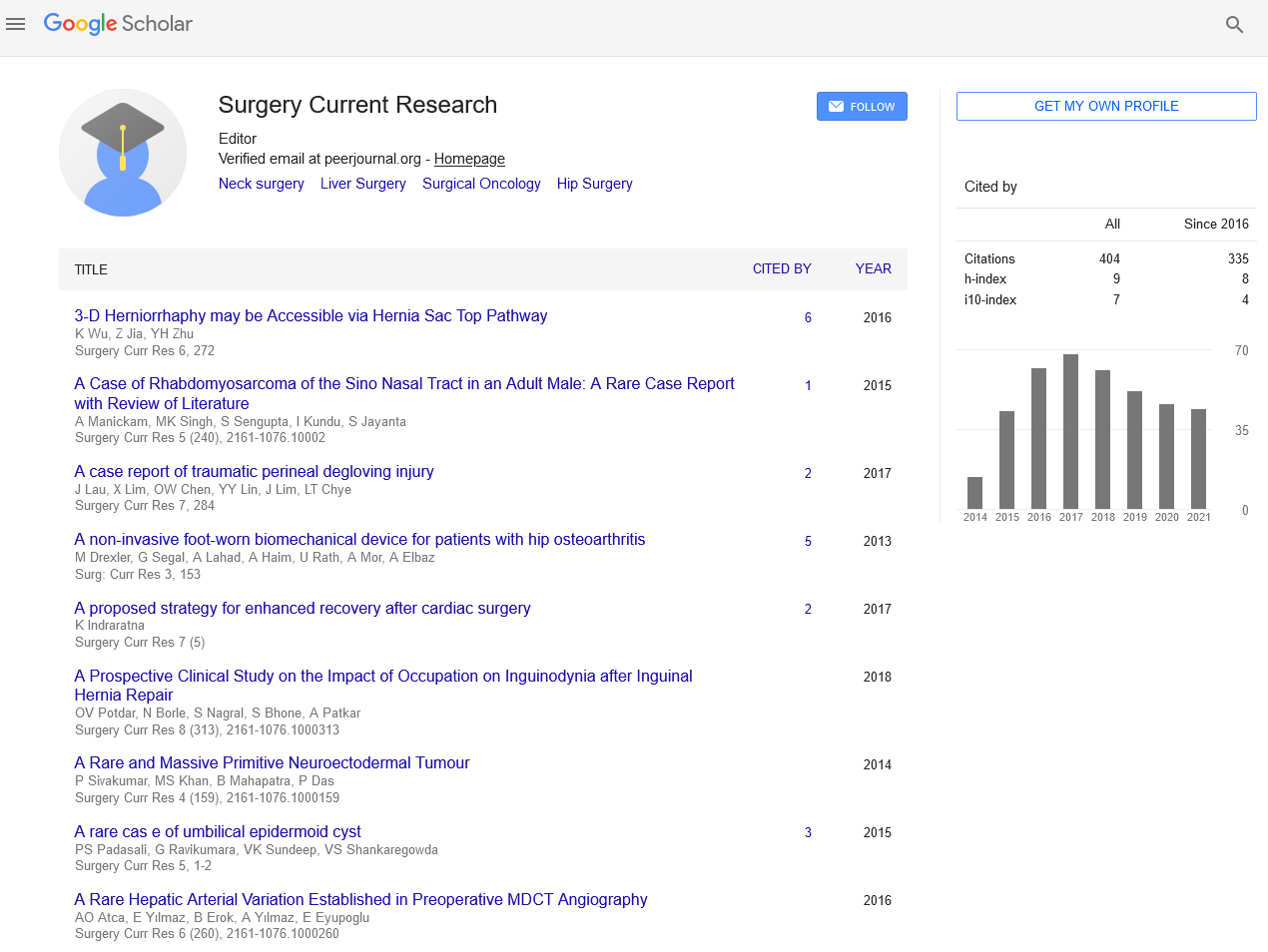Viewport: 1268px width, 952px height.
Task: Select the Hip Surgery interest tag
Action: (595, 184)
